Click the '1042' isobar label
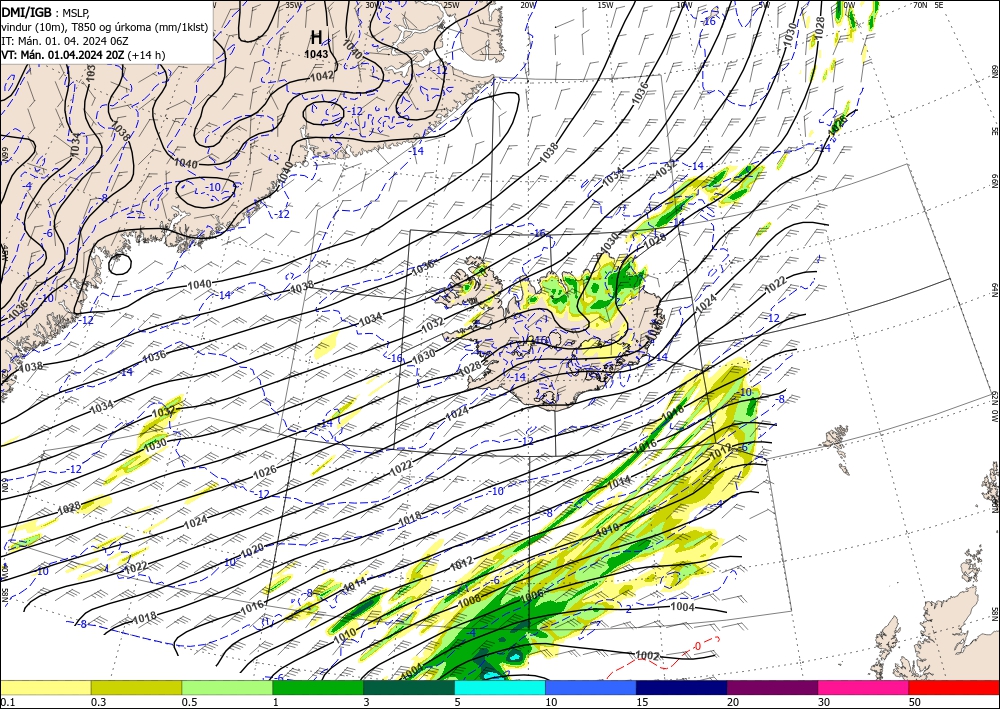The height and width of the screenshot is (709, 1000). [321, 76]
